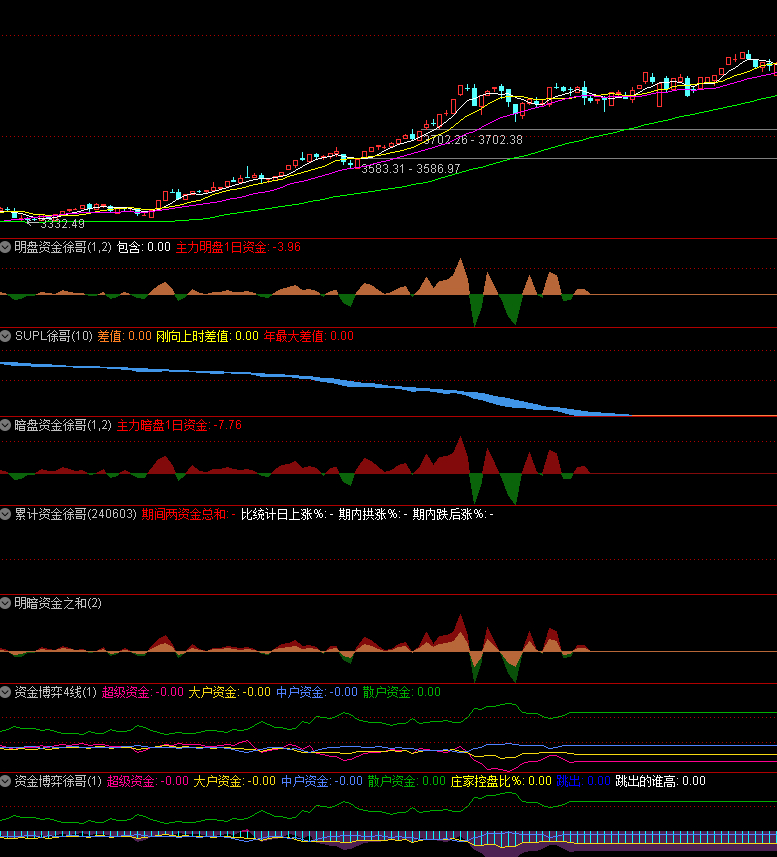Select the 明暗资金之和(2) indicator title
The width and height of the screenshot is (777, 857).
pyautogui.click(x=58, y=603)
